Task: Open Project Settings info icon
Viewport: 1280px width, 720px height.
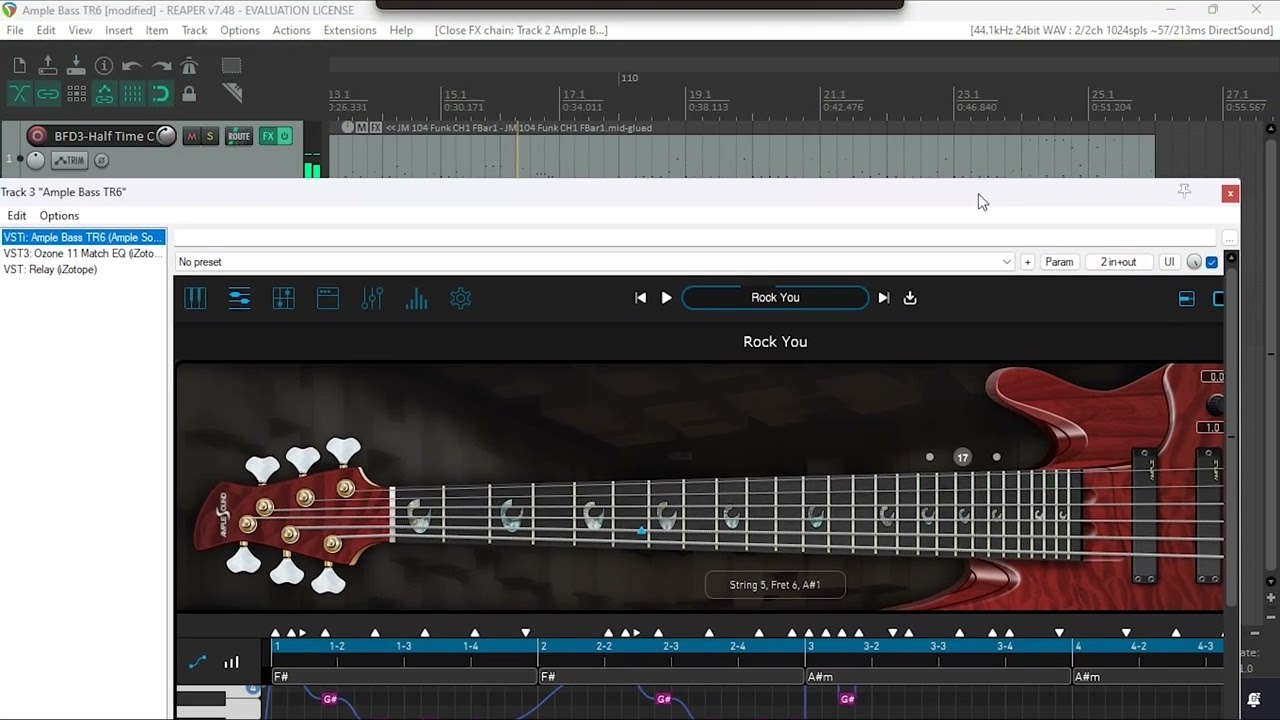Action: point(104,66)
